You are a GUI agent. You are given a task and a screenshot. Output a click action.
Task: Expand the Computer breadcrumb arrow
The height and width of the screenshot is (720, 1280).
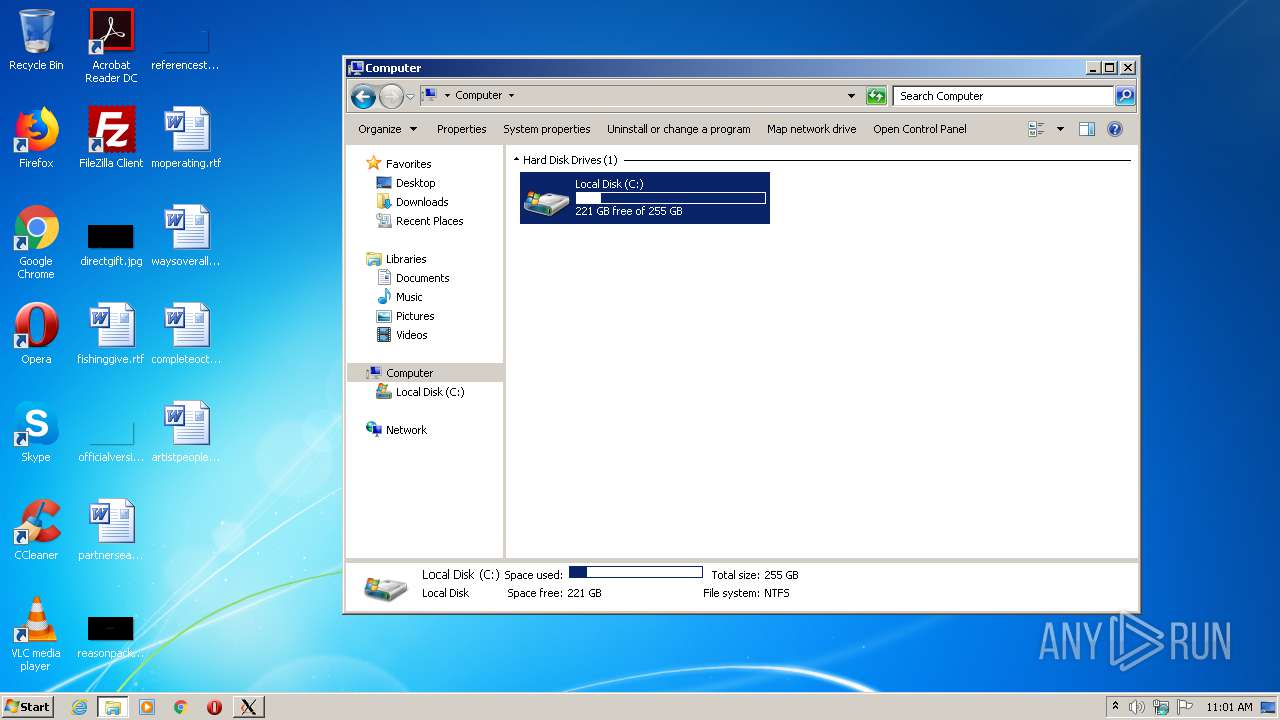[x=511, y=96]
